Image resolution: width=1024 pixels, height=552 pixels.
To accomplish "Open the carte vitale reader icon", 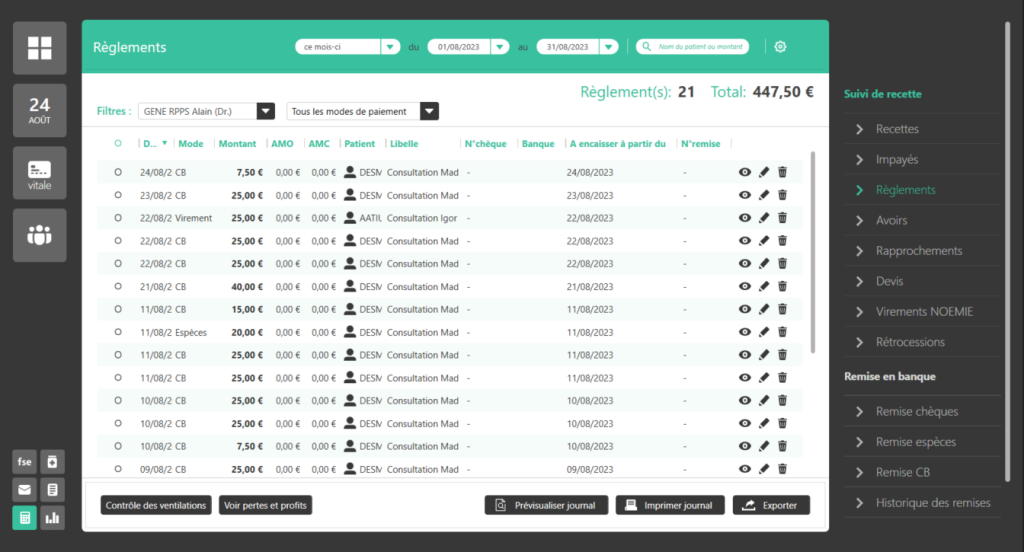I will coord(40,172).
